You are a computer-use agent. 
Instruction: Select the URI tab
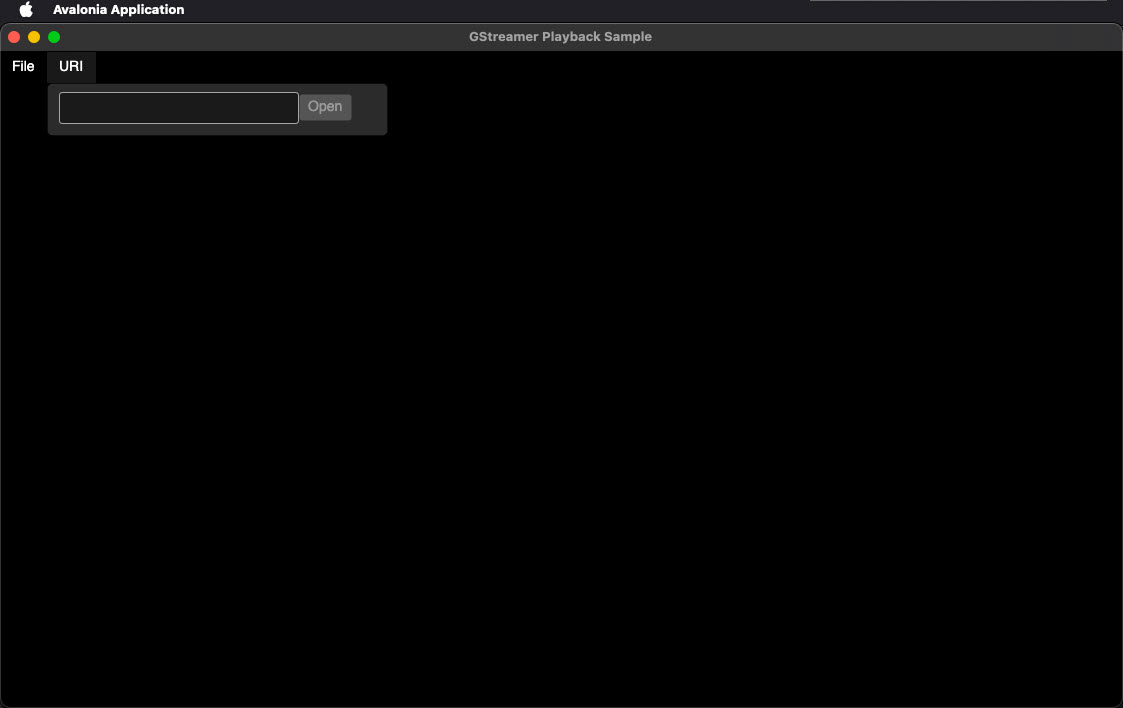[x=70, y=66]
